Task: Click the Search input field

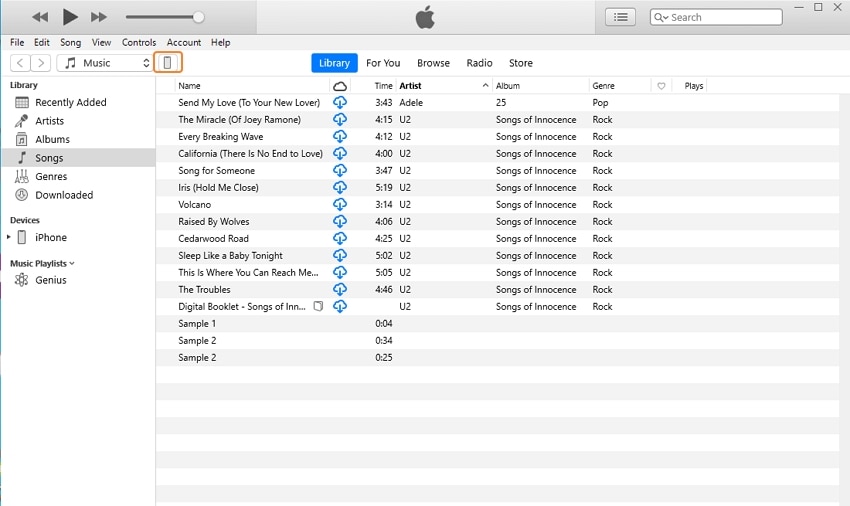Action: 716,17
